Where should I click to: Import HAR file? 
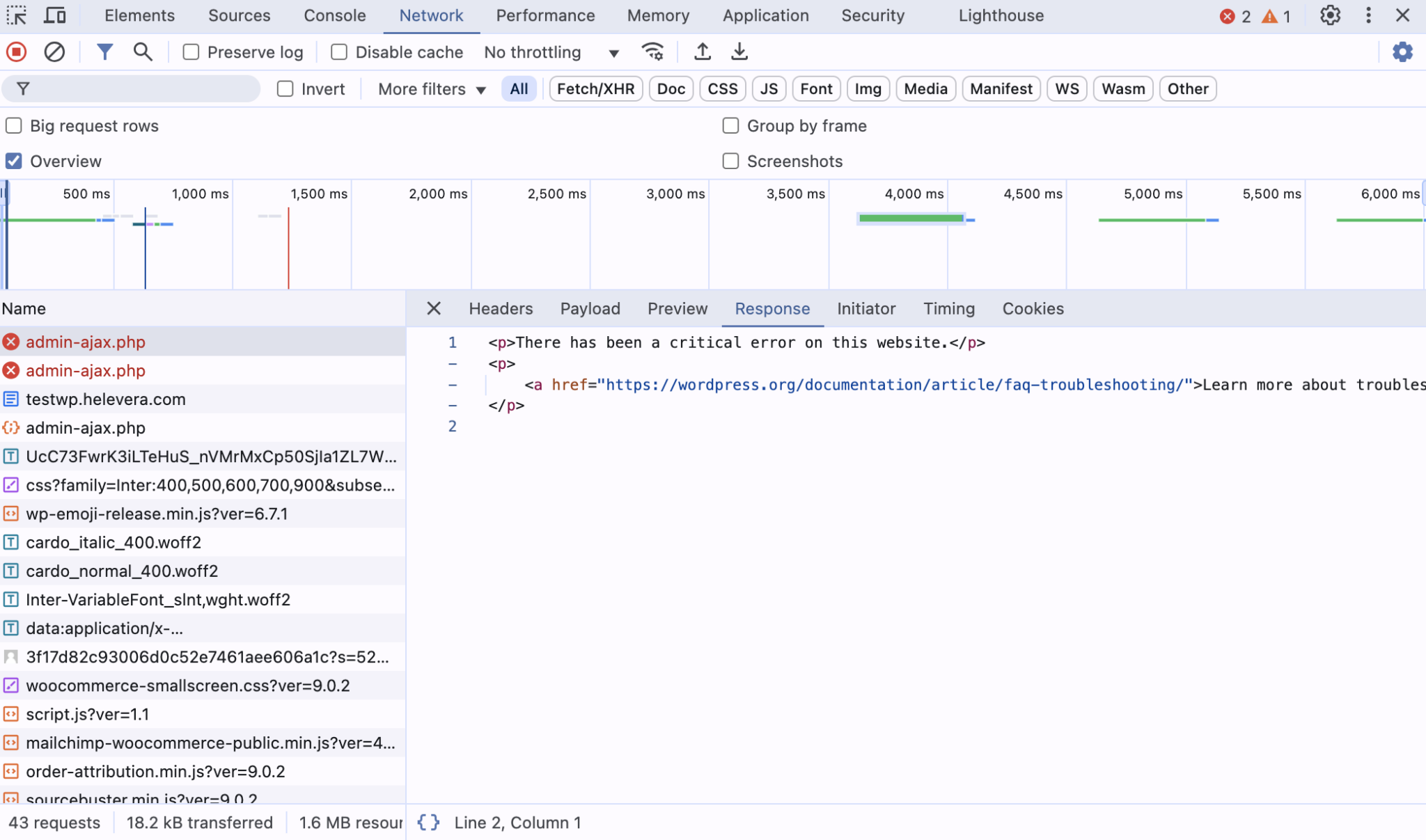pyautogui.click(x=703, y=51)
